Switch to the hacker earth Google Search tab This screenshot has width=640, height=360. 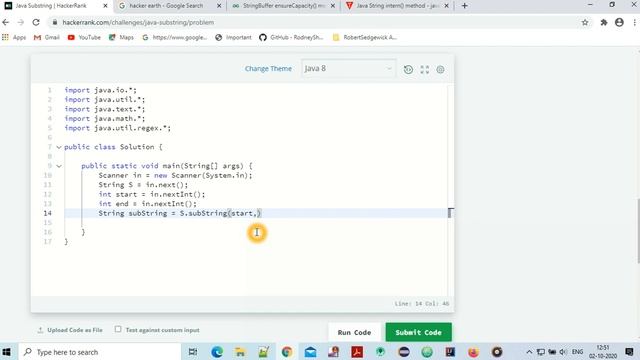[x=170, y=6]
